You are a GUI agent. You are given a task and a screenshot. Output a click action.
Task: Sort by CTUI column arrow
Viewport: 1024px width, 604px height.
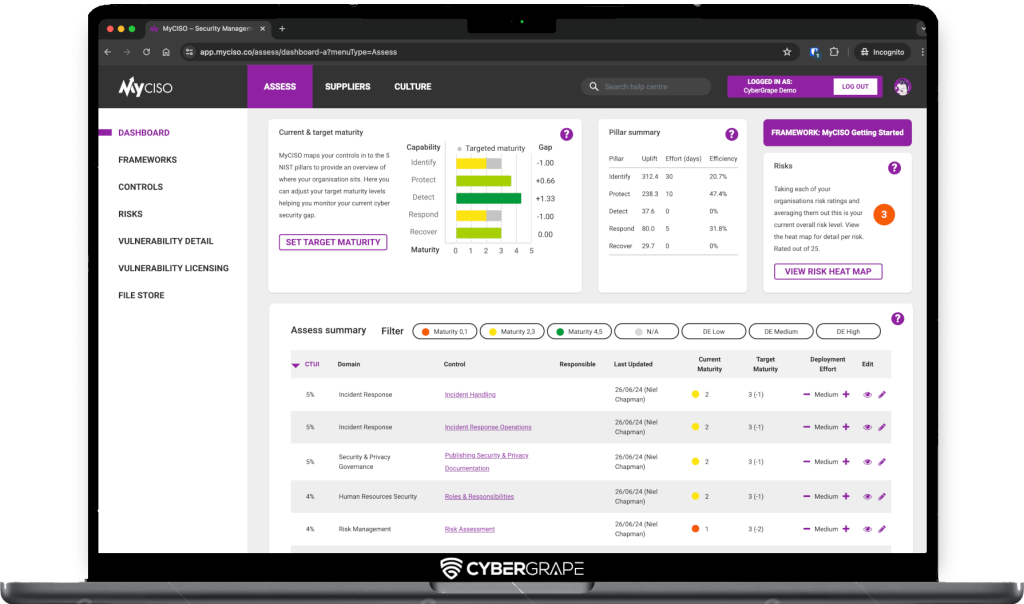(296, 365)
